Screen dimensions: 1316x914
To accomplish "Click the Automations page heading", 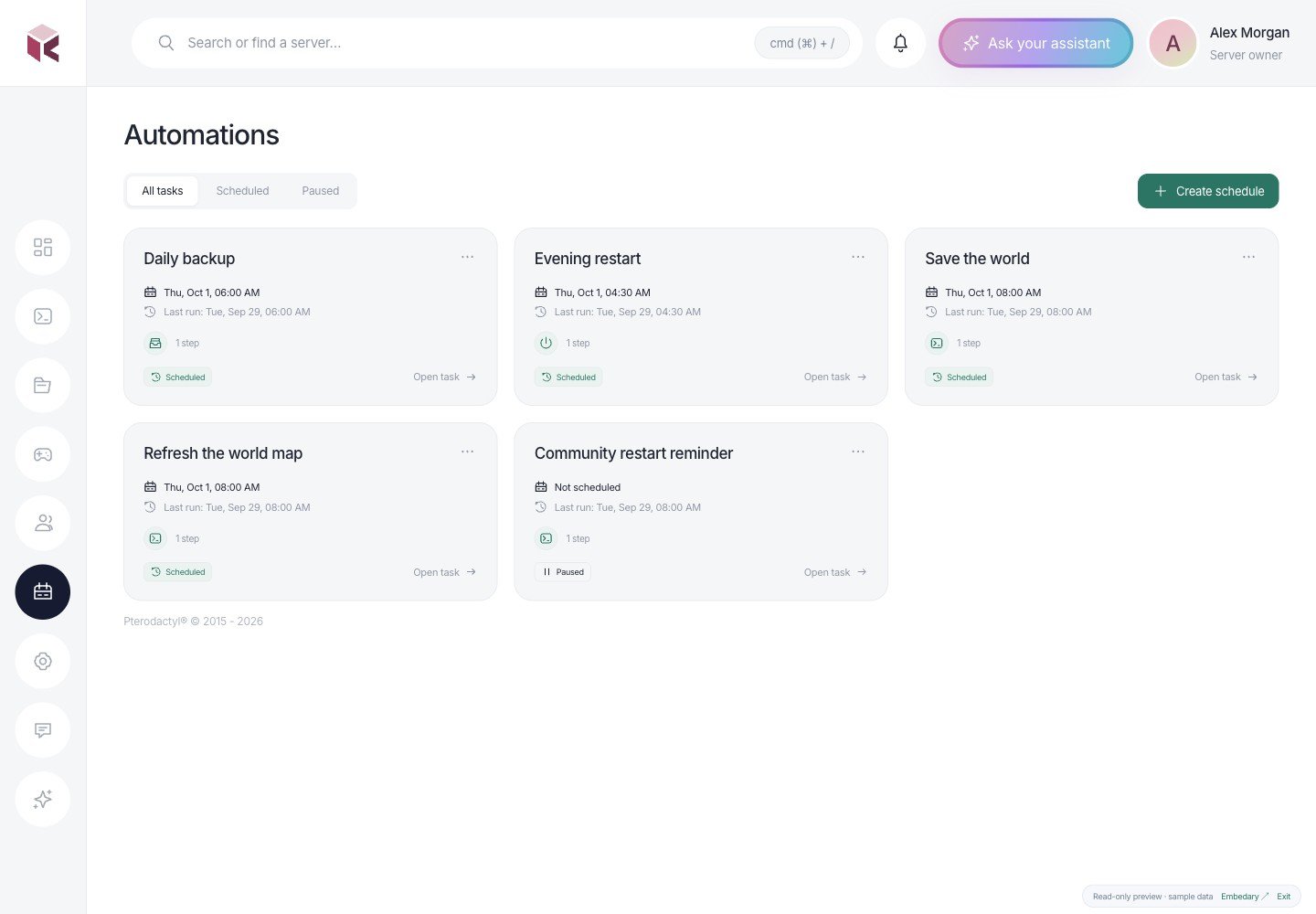I will click(202, 135).
